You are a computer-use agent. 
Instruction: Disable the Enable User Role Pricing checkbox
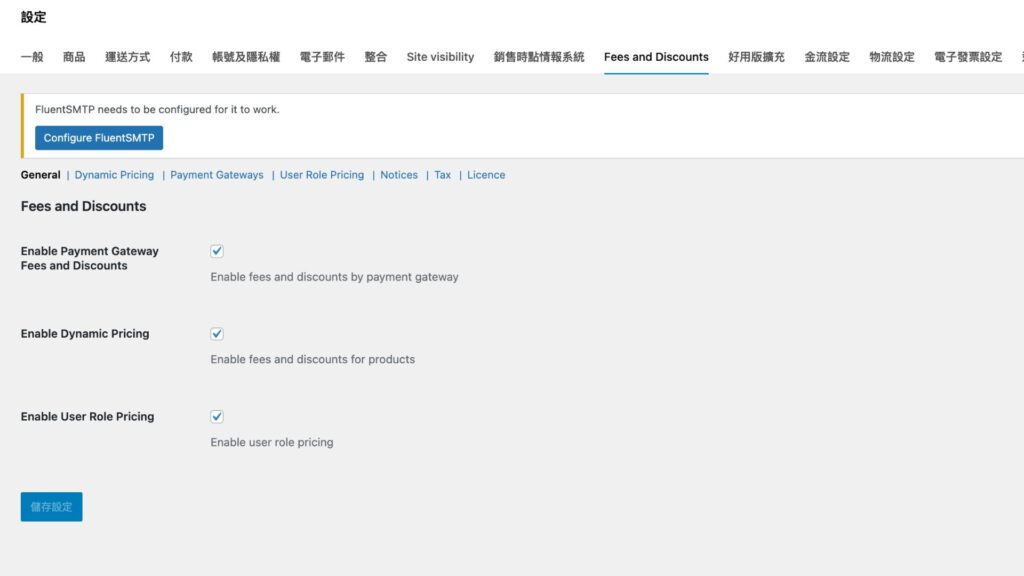[217, 417]
